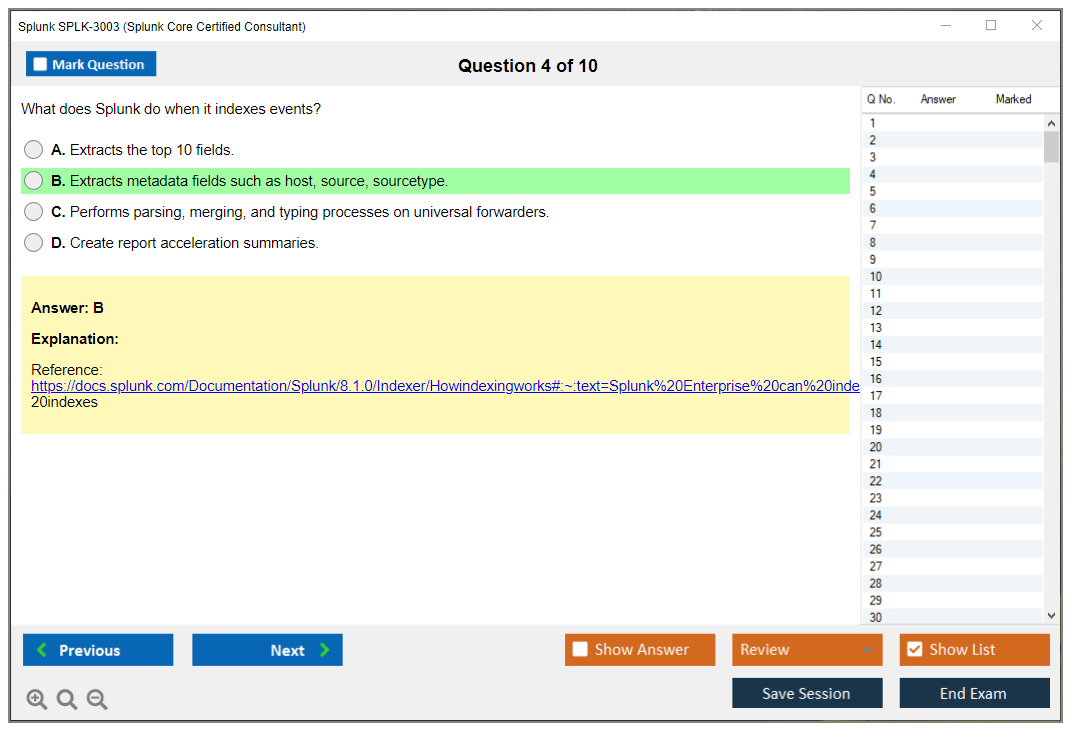Go to the Next question

tap(267, 650)
